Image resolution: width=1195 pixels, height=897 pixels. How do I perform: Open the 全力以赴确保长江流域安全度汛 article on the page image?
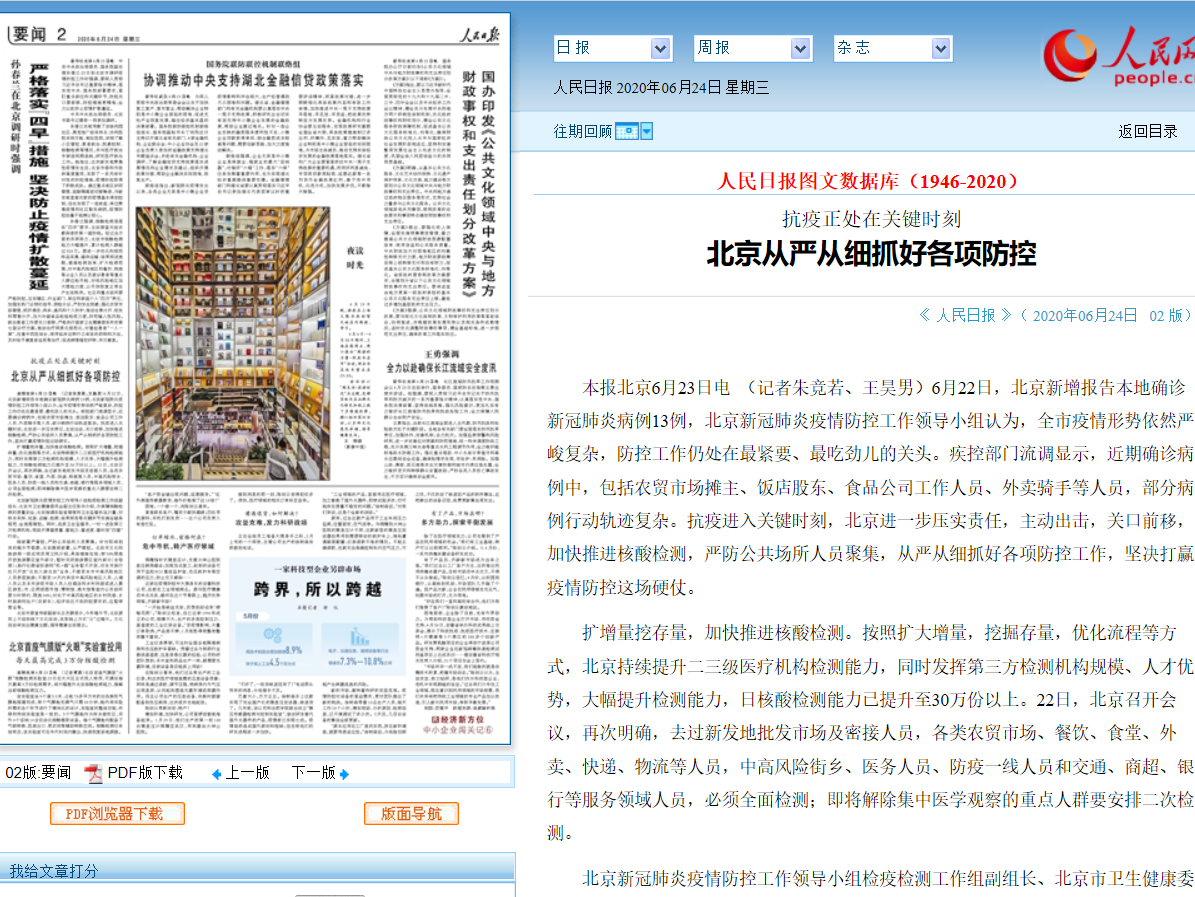coord(441,368)
